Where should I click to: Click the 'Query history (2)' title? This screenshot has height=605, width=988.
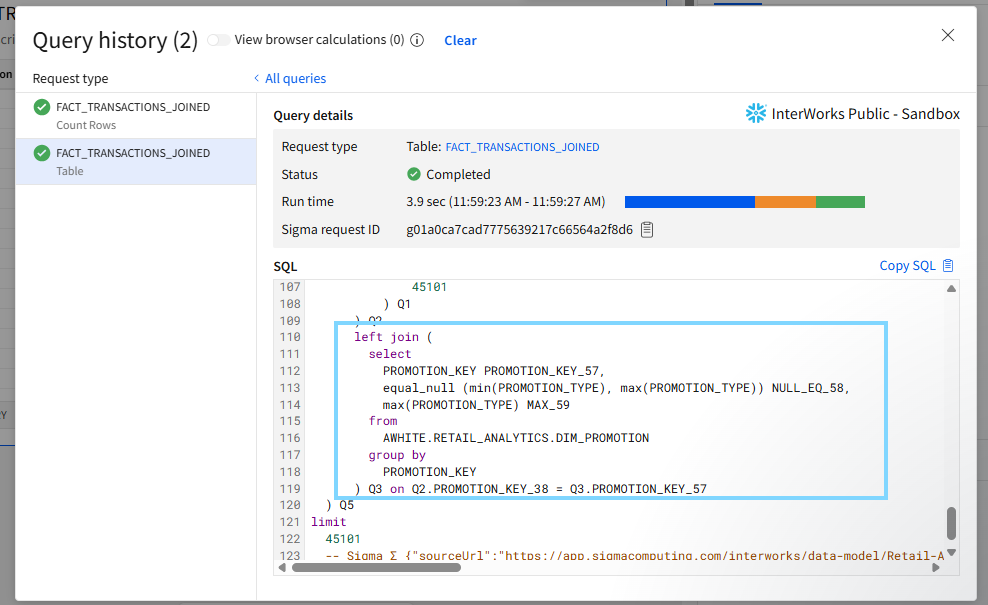click(x=115, y=40)
